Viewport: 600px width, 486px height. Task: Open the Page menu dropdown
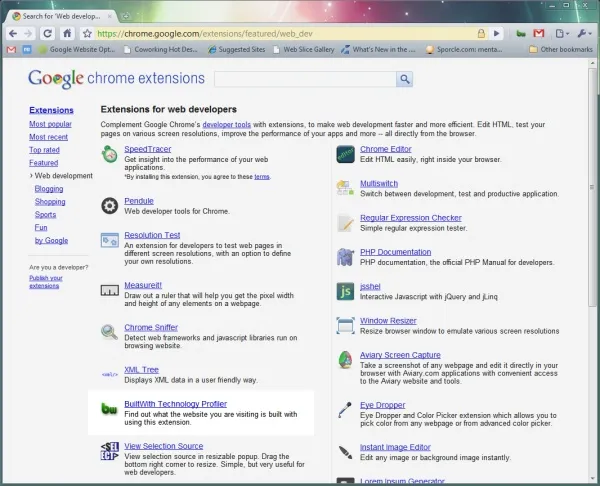click(x=562, y=34)
